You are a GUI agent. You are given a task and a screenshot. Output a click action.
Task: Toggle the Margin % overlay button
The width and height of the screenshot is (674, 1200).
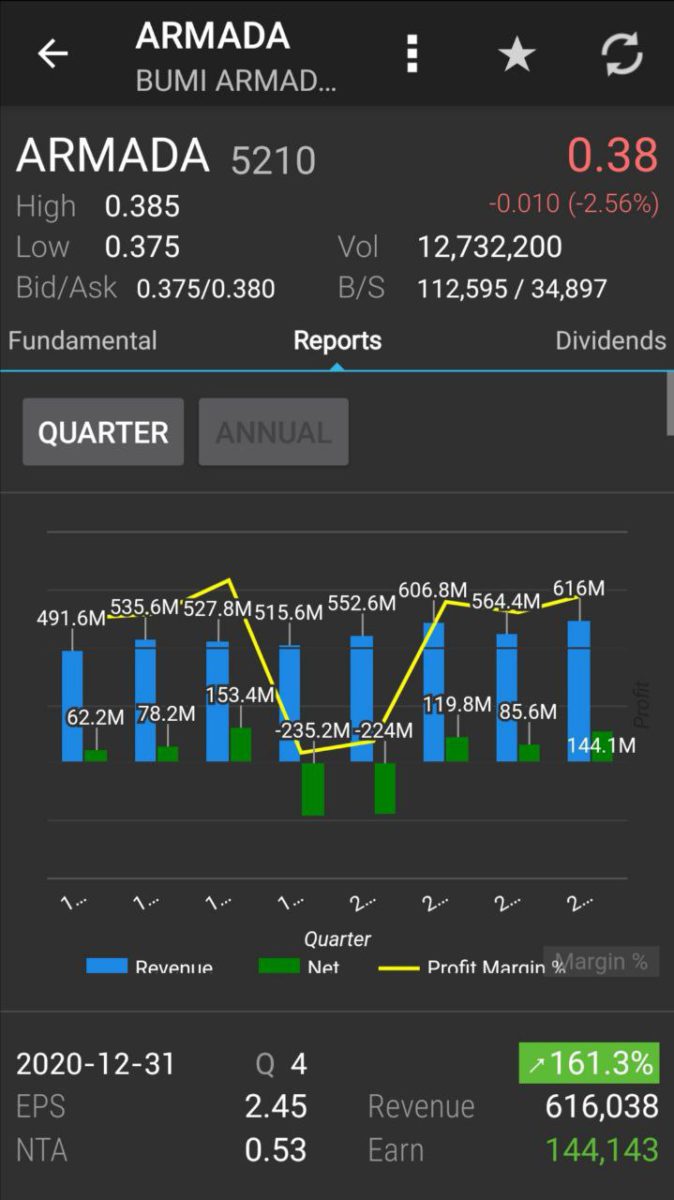point(601,962)
